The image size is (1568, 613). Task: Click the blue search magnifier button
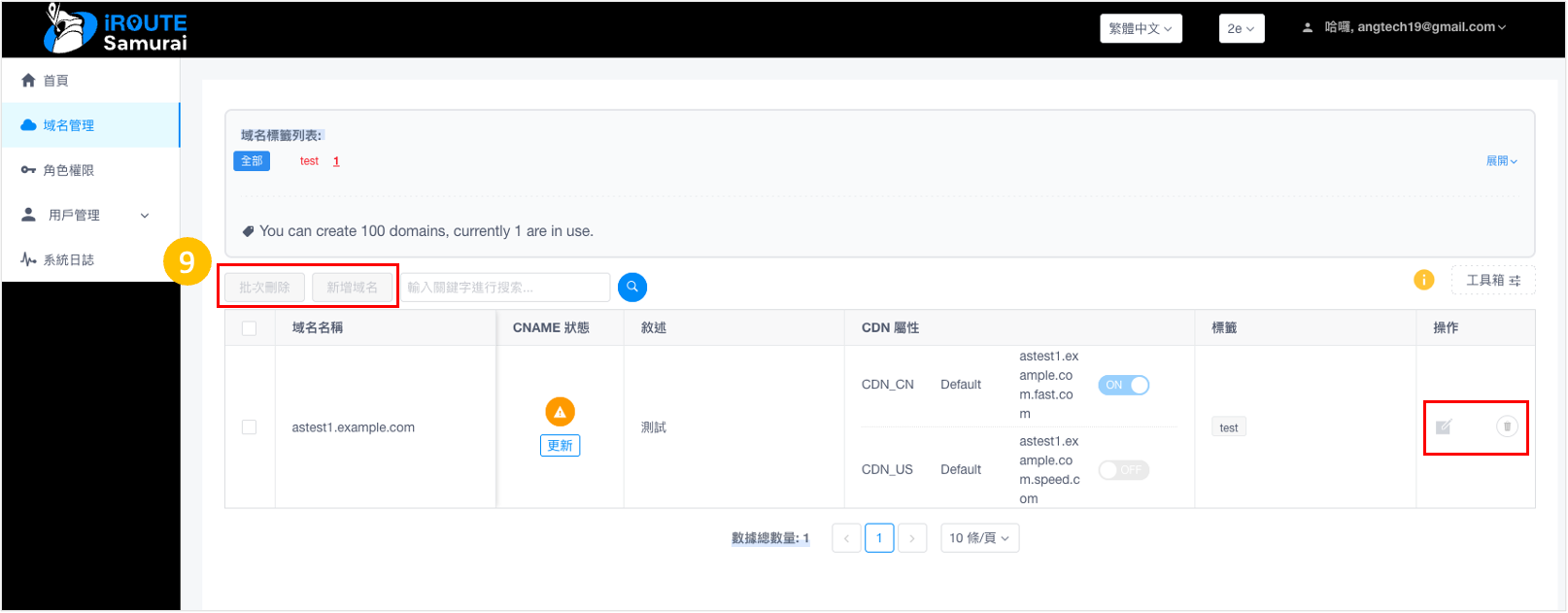[631, 288]
